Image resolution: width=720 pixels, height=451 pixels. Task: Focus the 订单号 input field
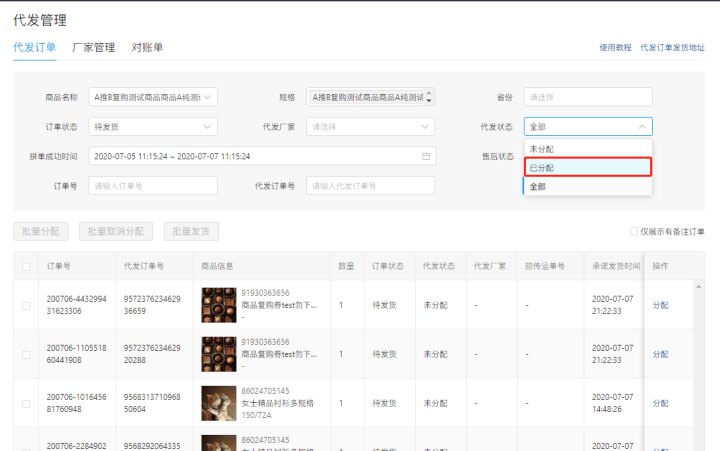pos(153,186)
